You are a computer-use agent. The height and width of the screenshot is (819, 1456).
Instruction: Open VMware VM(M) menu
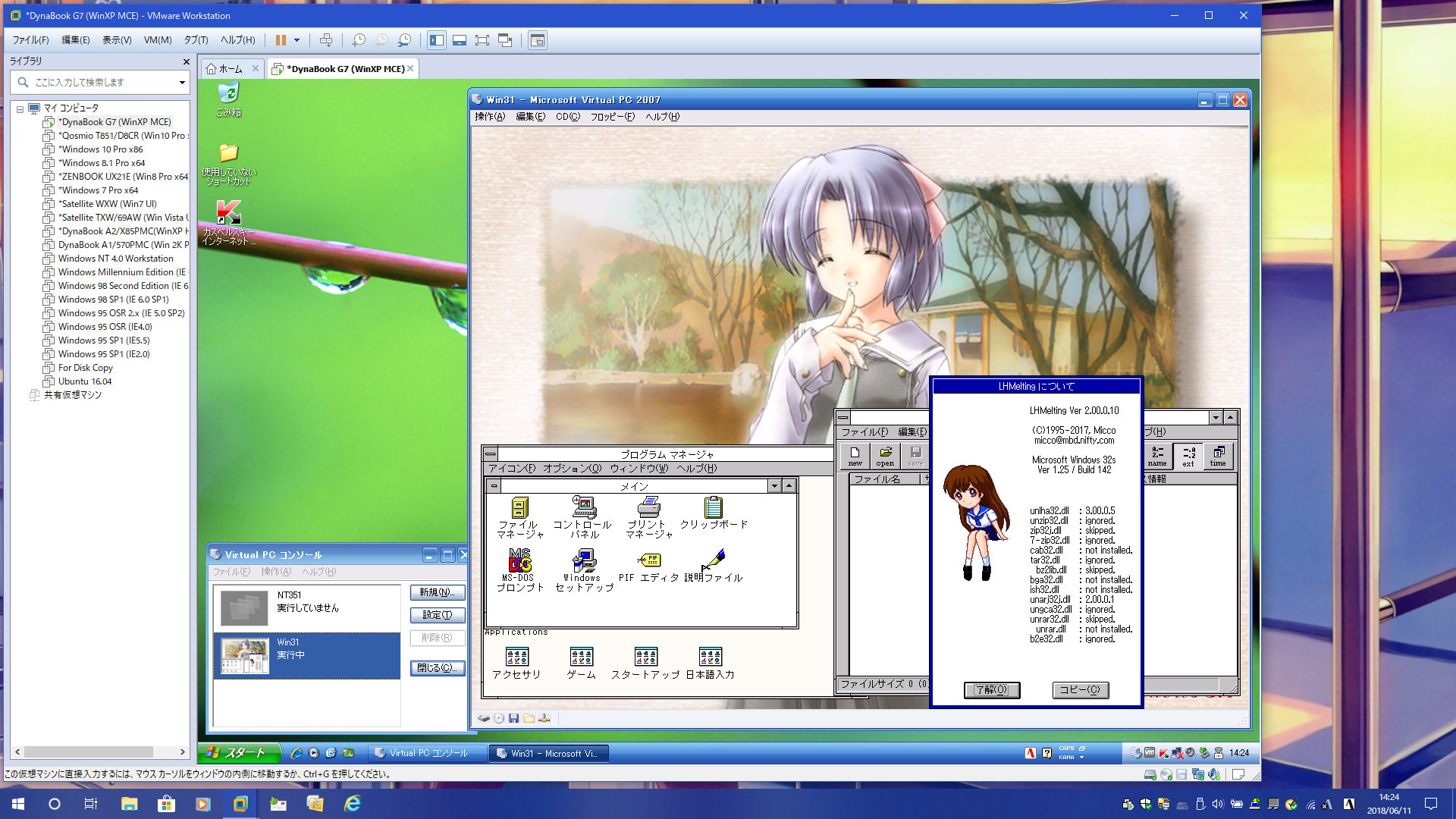(158, 40)
